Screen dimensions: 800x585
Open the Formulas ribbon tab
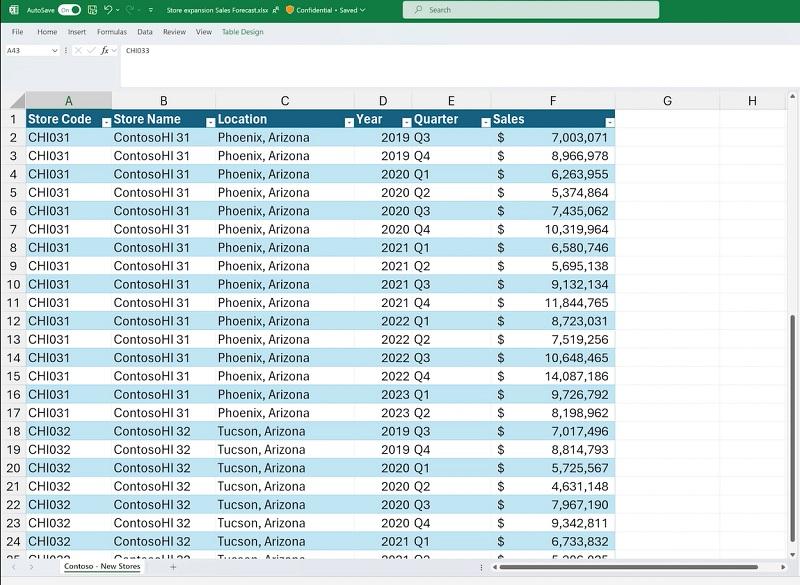coord(112,31)
